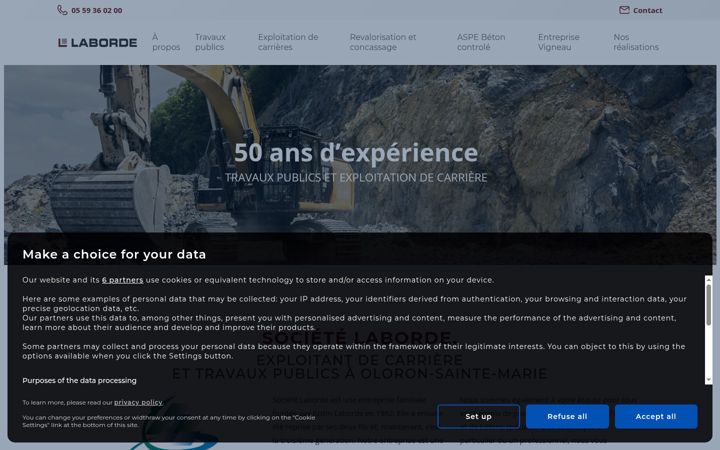
Task: Call number 05 59 36 02 00
Action: click(x=96, y=11)
